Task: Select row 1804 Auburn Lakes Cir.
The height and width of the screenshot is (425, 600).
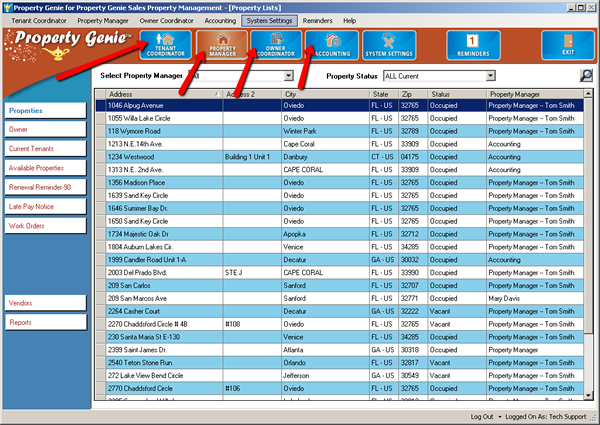Action: (x=339, y=247)
